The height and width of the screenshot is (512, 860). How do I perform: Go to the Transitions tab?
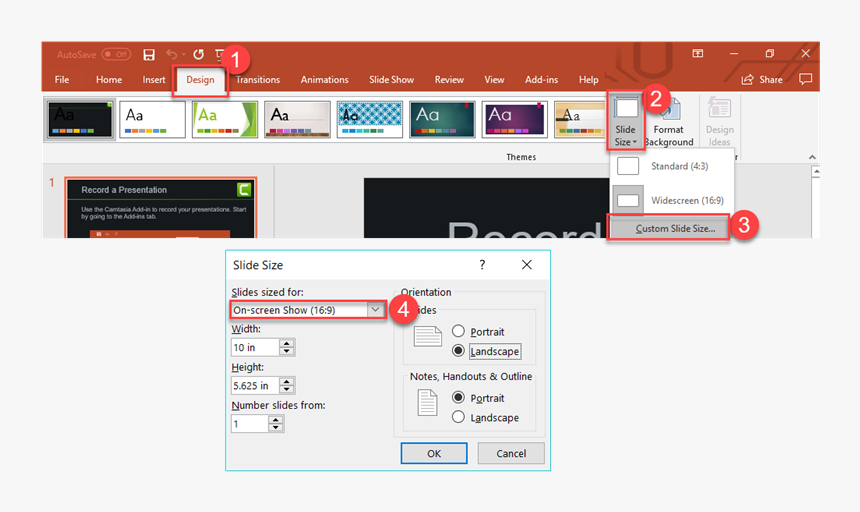tap(258, 79)
